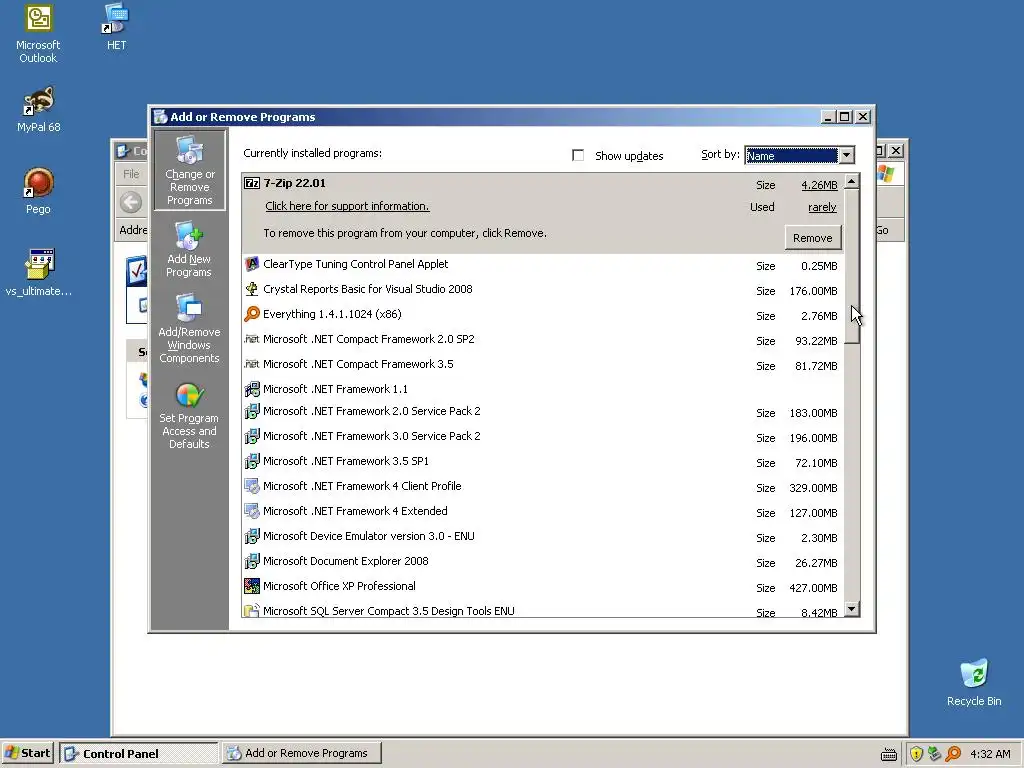Open the Start menu
Screen dimensions: 1024x768
point(27,753)
